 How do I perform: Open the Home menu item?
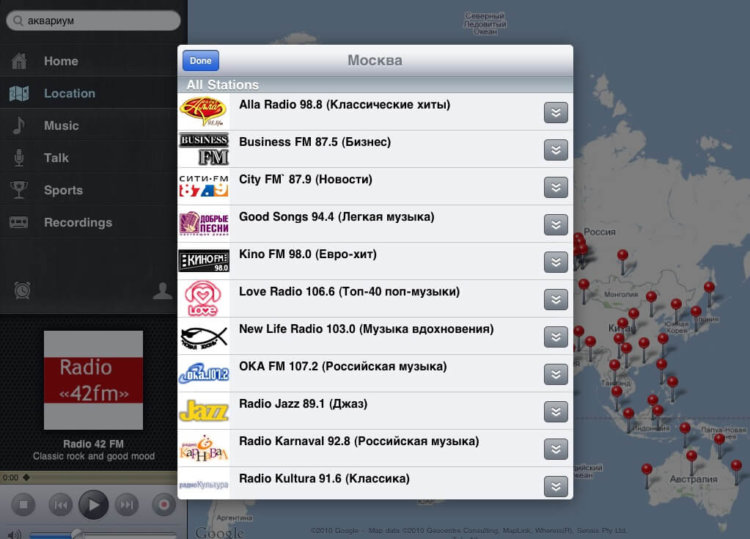pos(94,61)
